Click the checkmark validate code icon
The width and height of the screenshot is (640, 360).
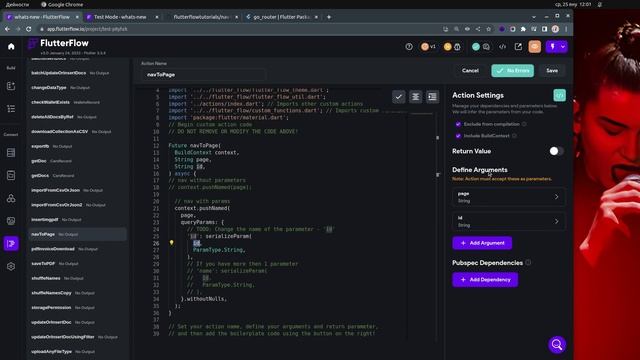(399, 97)
